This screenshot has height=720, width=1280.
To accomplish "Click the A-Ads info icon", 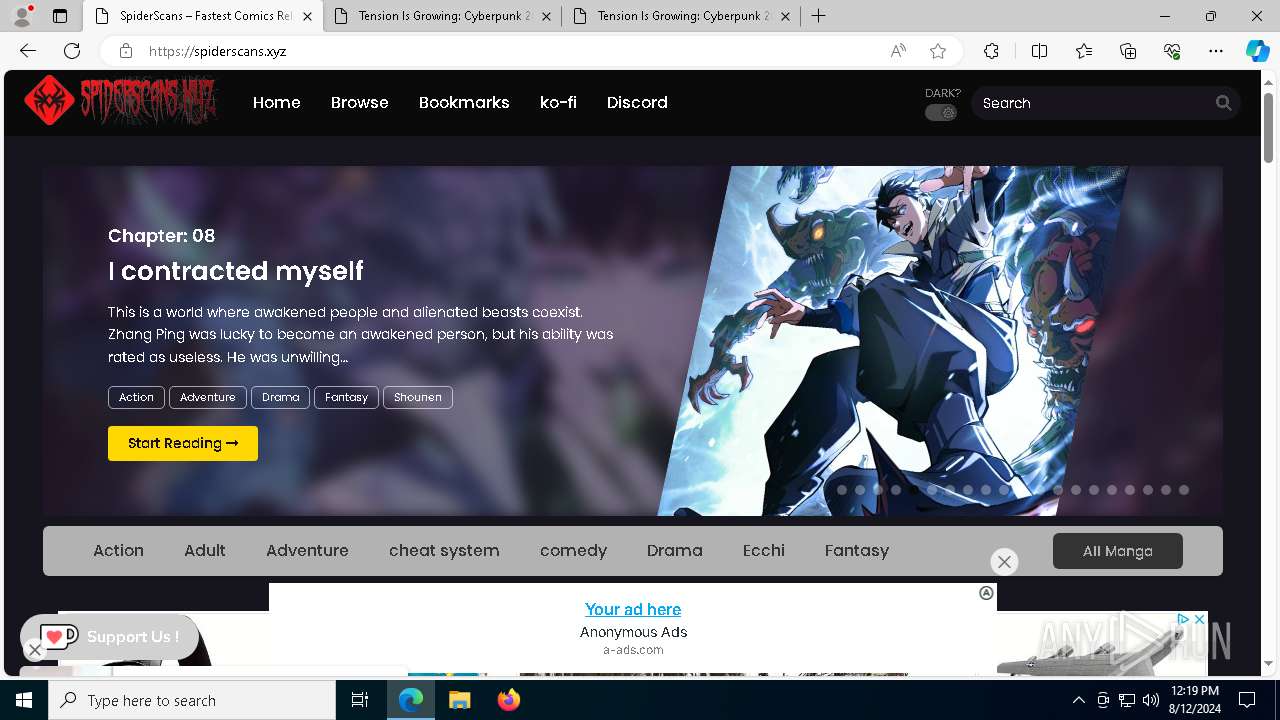I will 986,593.
